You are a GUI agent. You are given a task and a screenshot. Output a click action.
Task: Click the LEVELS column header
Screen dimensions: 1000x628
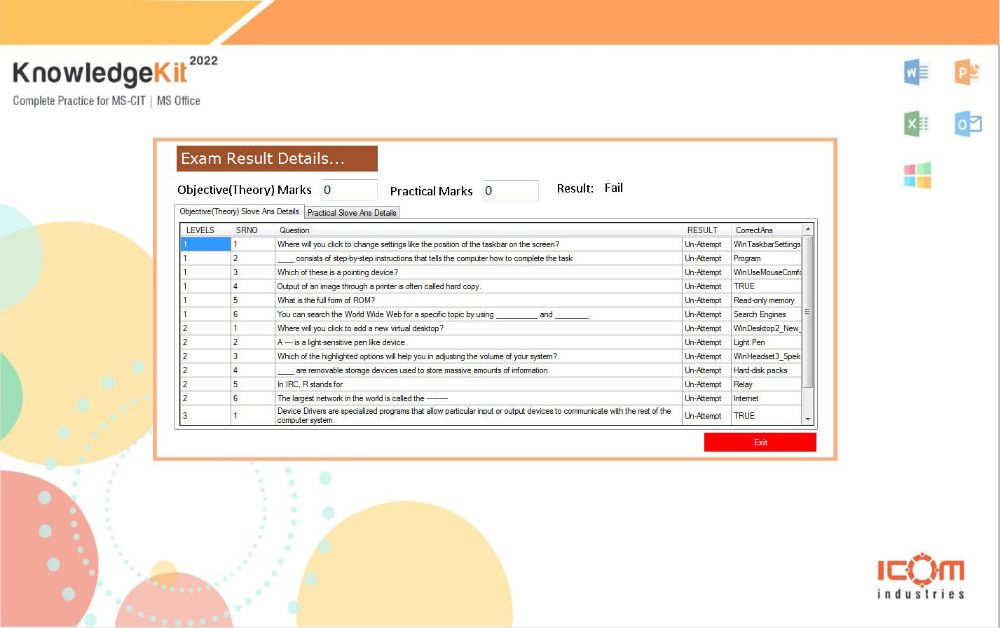[205, 230]
